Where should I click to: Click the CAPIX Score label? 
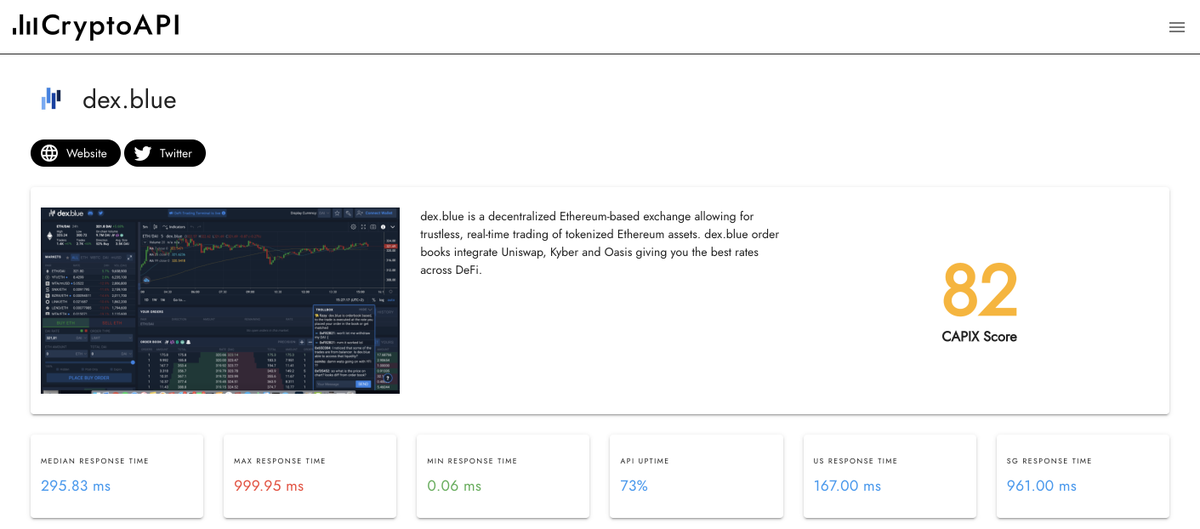979,337
